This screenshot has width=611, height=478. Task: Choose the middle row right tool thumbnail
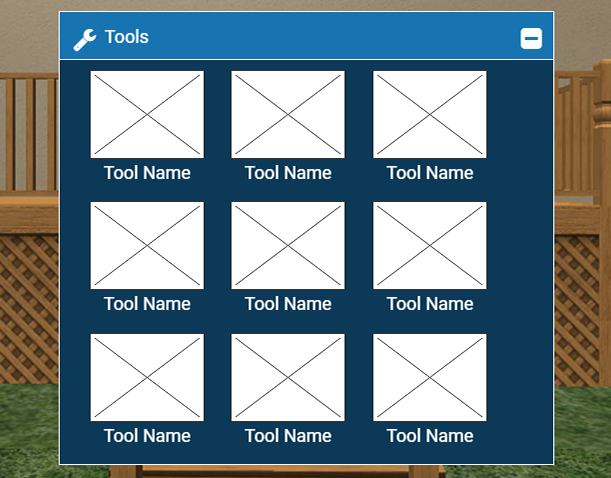430,245
